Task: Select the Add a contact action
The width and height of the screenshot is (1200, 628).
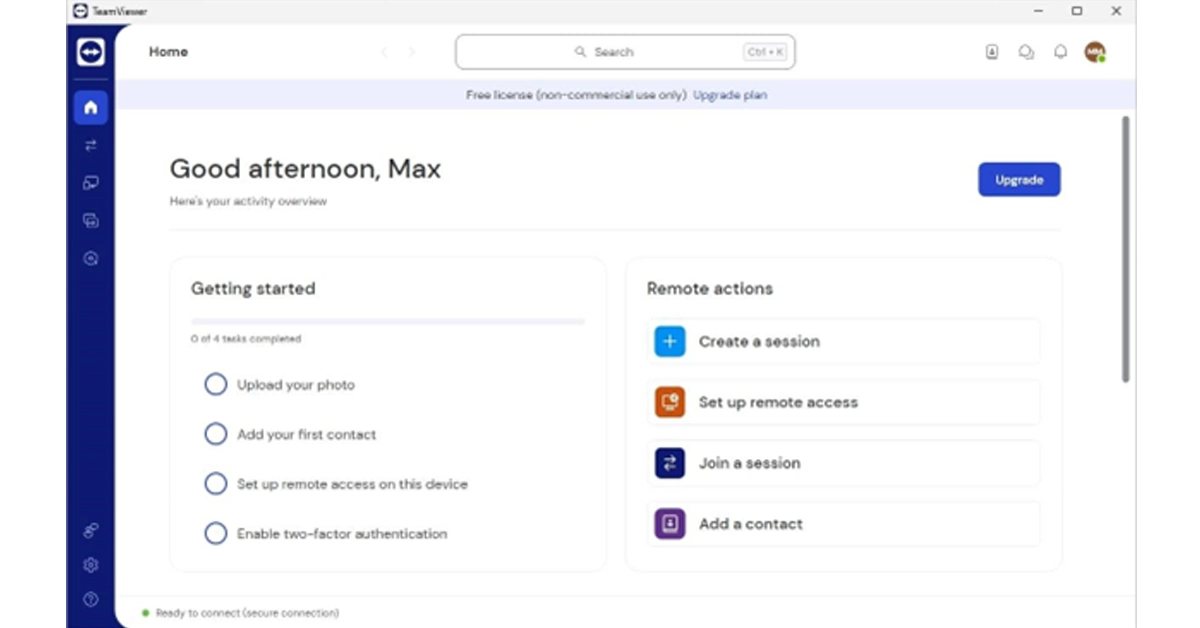Action: pos(843,524)
